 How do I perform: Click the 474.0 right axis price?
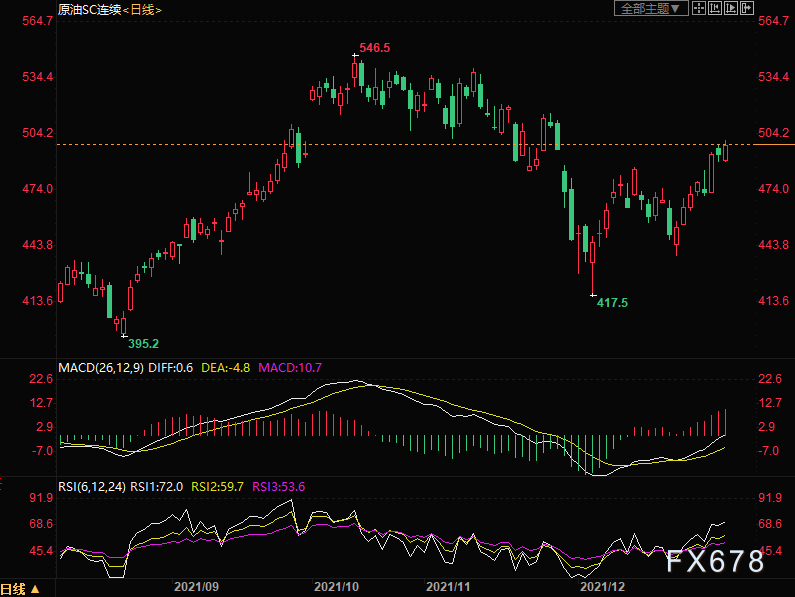click(x=773, y=189)
